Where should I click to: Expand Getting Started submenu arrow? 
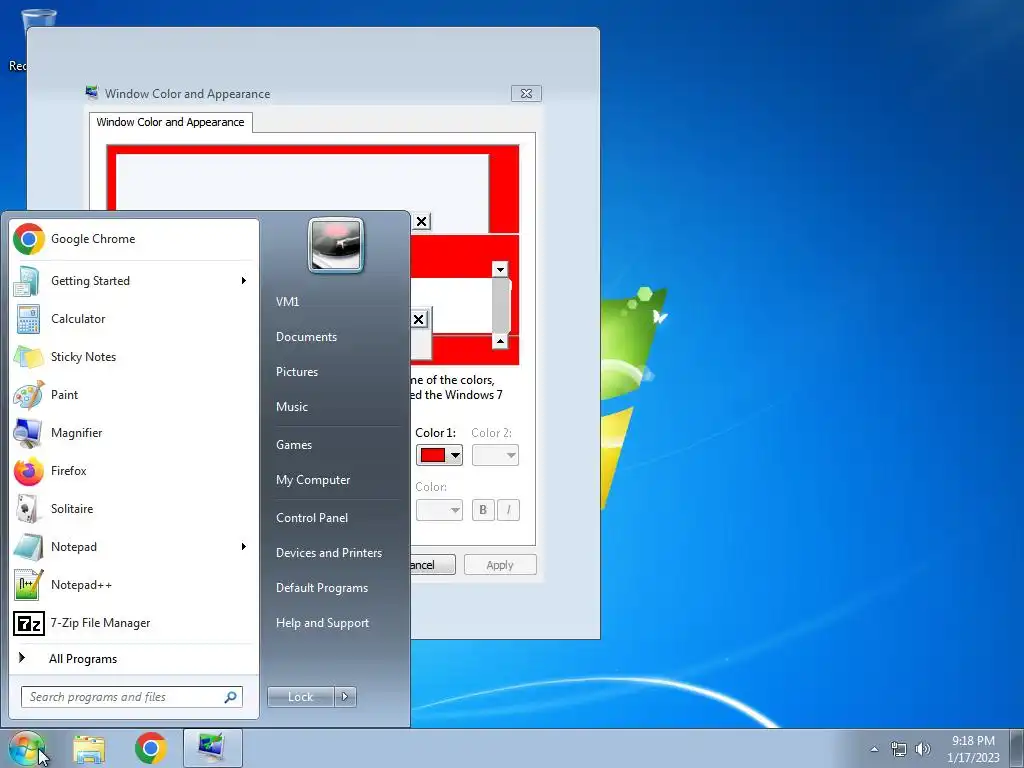click(x=244, y=281)
